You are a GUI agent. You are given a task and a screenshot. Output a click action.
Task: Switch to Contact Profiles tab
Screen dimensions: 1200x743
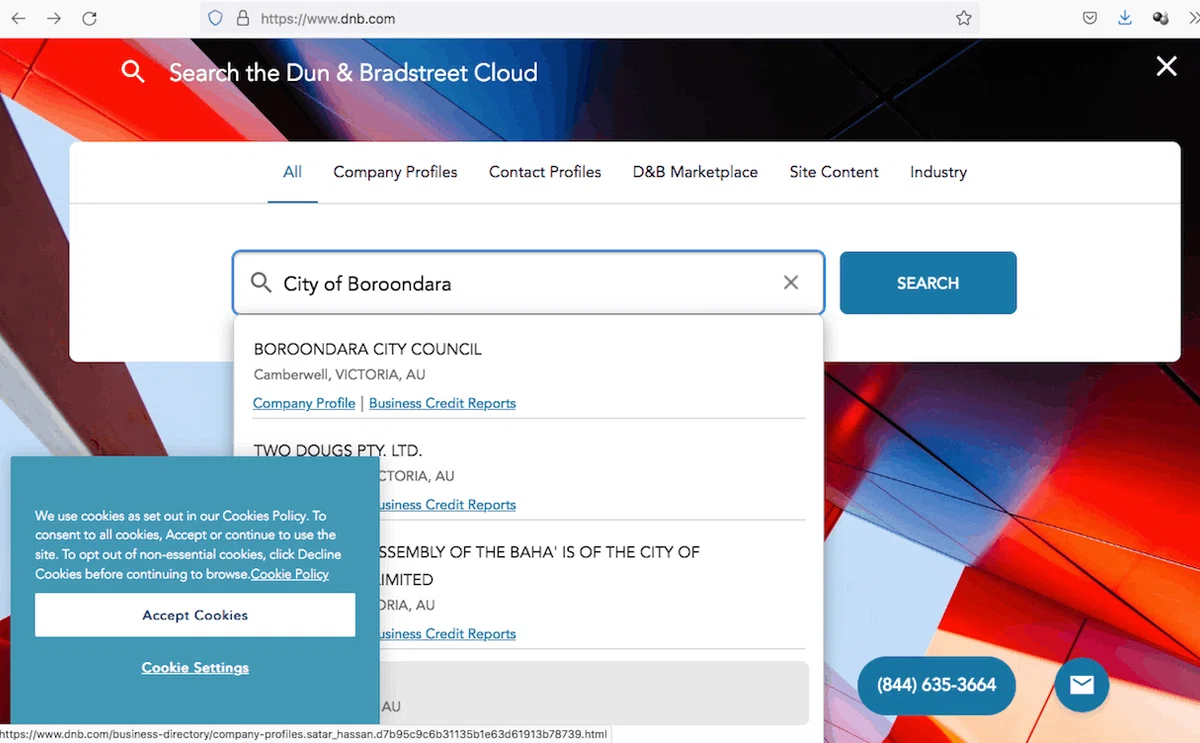pyautogui.click(x=545, y=172)
